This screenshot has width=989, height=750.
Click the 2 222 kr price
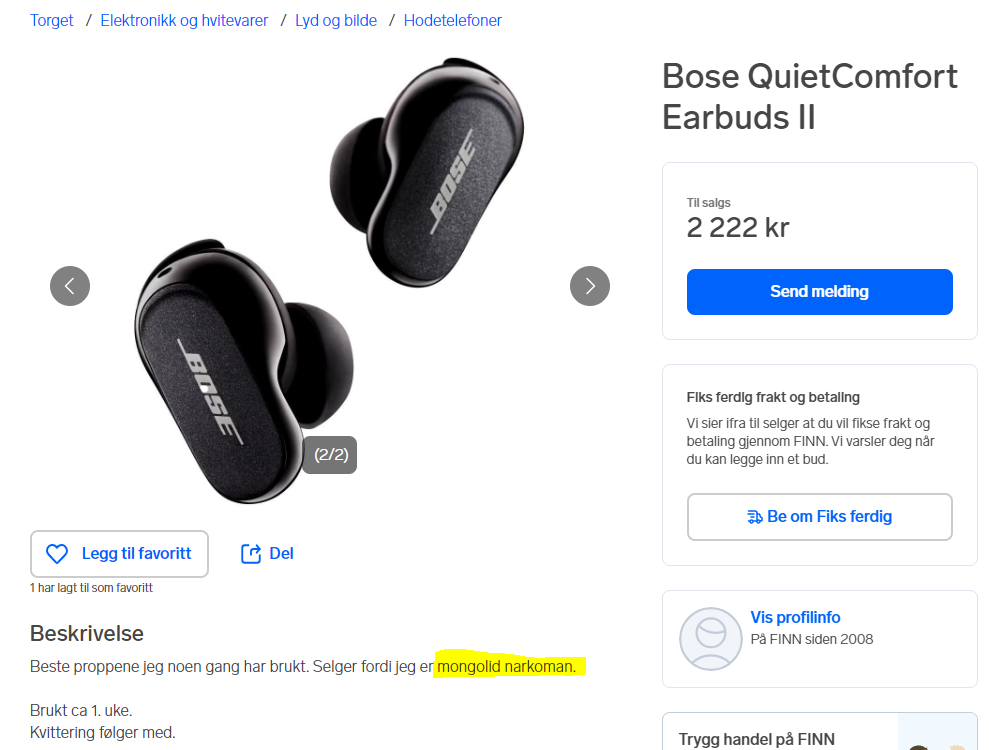click(x=738, y=228)
